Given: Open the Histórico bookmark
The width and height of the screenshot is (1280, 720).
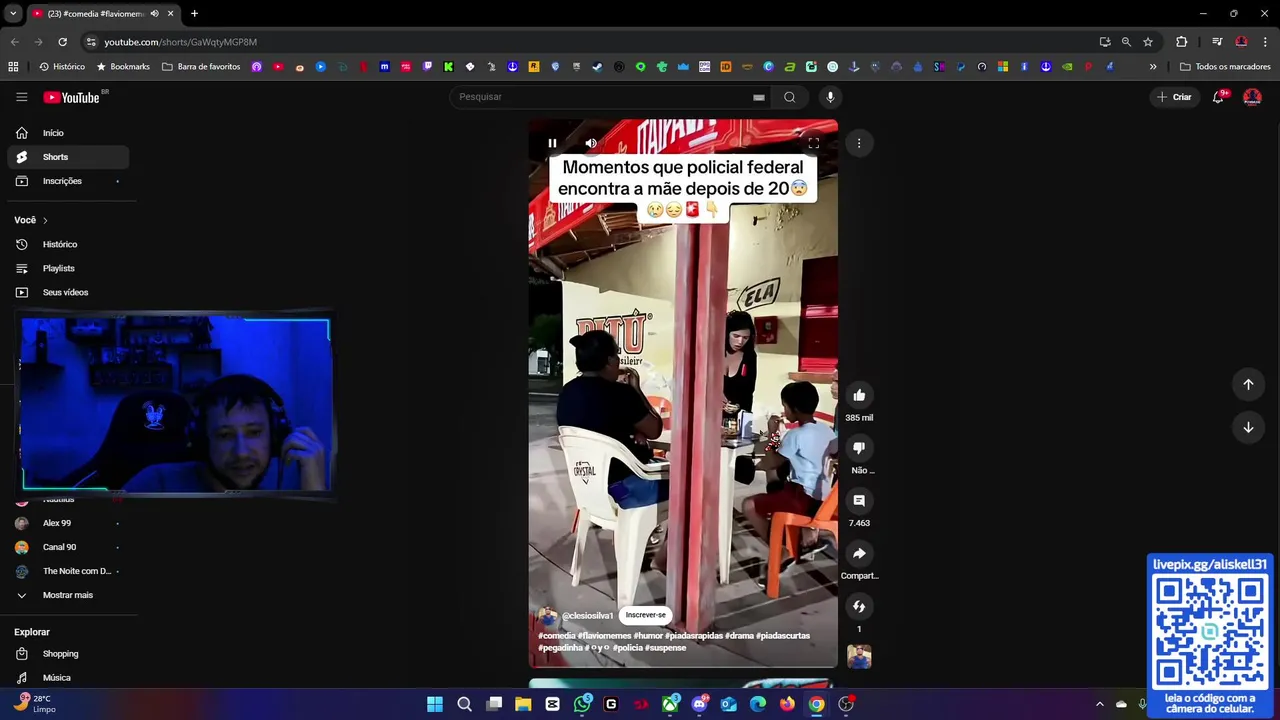Looking at the screenshot, I should [62, 67].
